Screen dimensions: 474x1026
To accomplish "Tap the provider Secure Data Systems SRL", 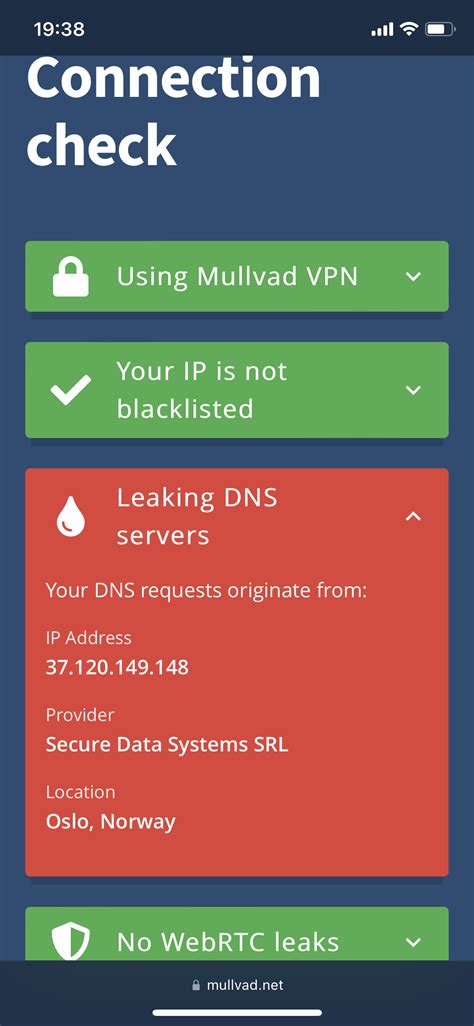I will click(167, 745).
